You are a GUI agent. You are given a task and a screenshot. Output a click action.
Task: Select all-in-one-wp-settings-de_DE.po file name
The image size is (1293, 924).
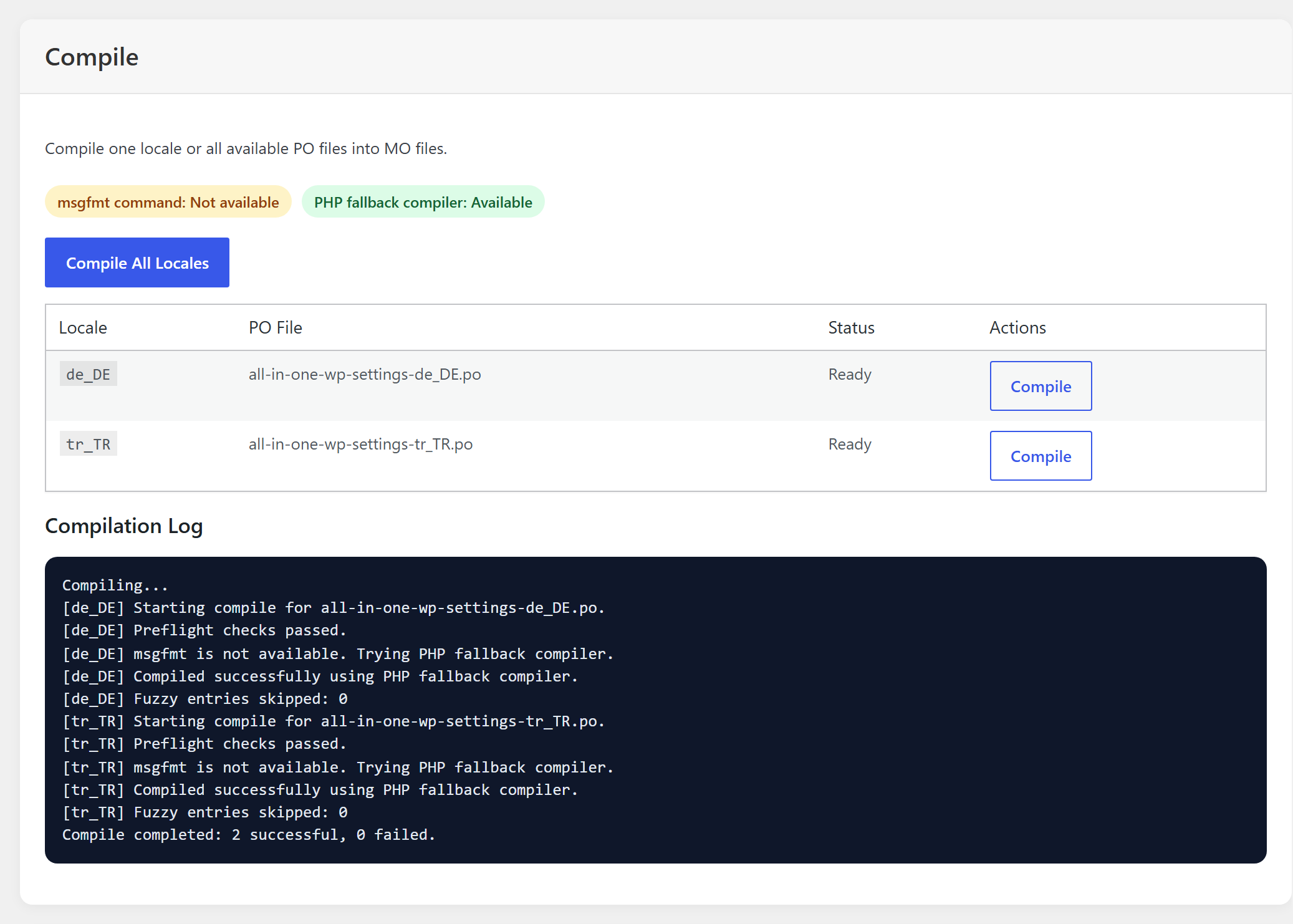pos(365,374)
